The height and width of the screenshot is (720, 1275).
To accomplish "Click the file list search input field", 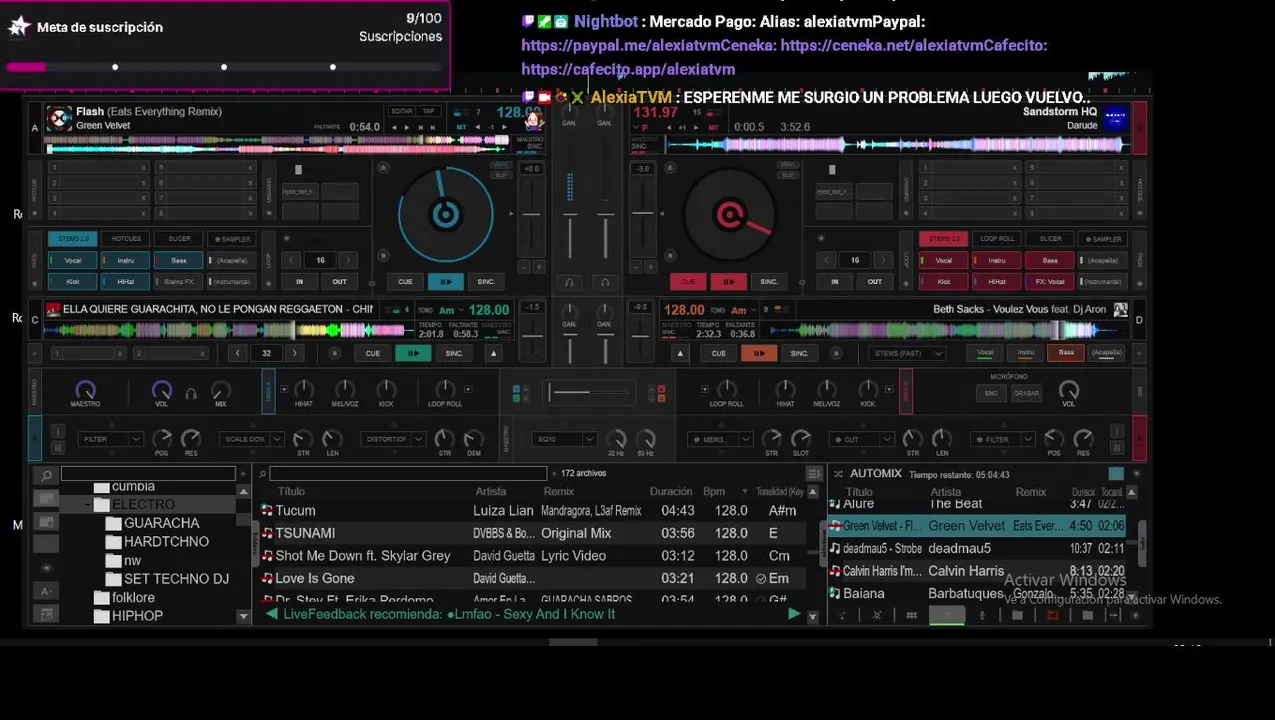I will [408, 474].
